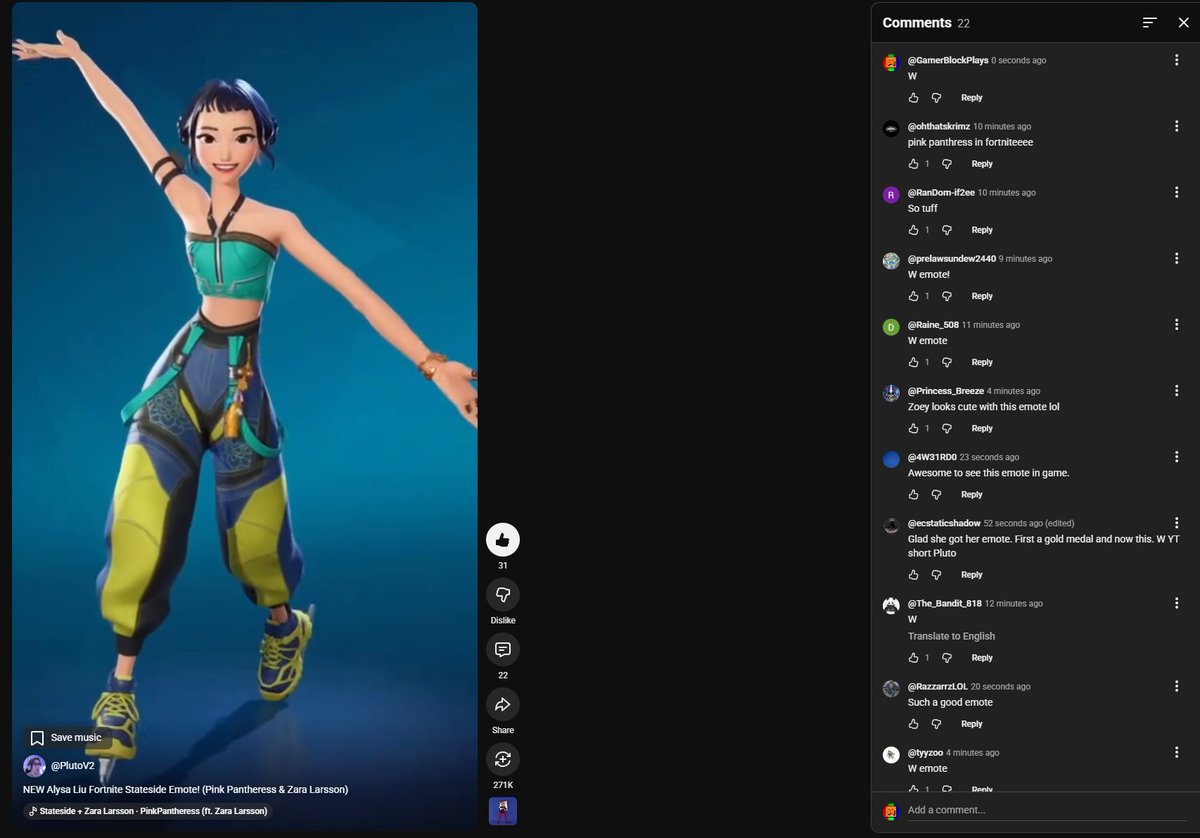Open more options for @ohthatskrimz comment

[x=1177, y=126]
